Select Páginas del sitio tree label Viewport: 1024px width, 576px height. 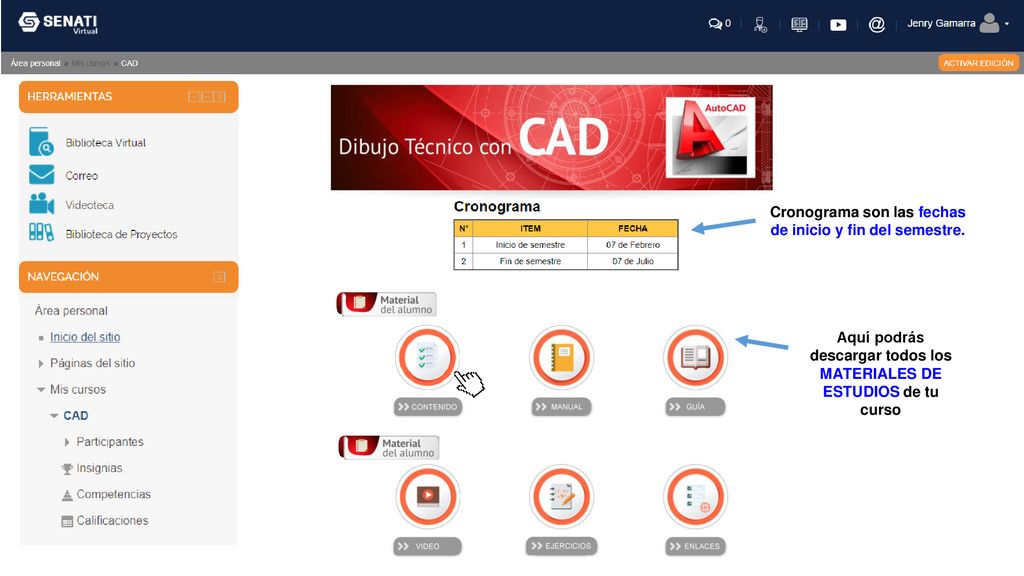point(92,363)
